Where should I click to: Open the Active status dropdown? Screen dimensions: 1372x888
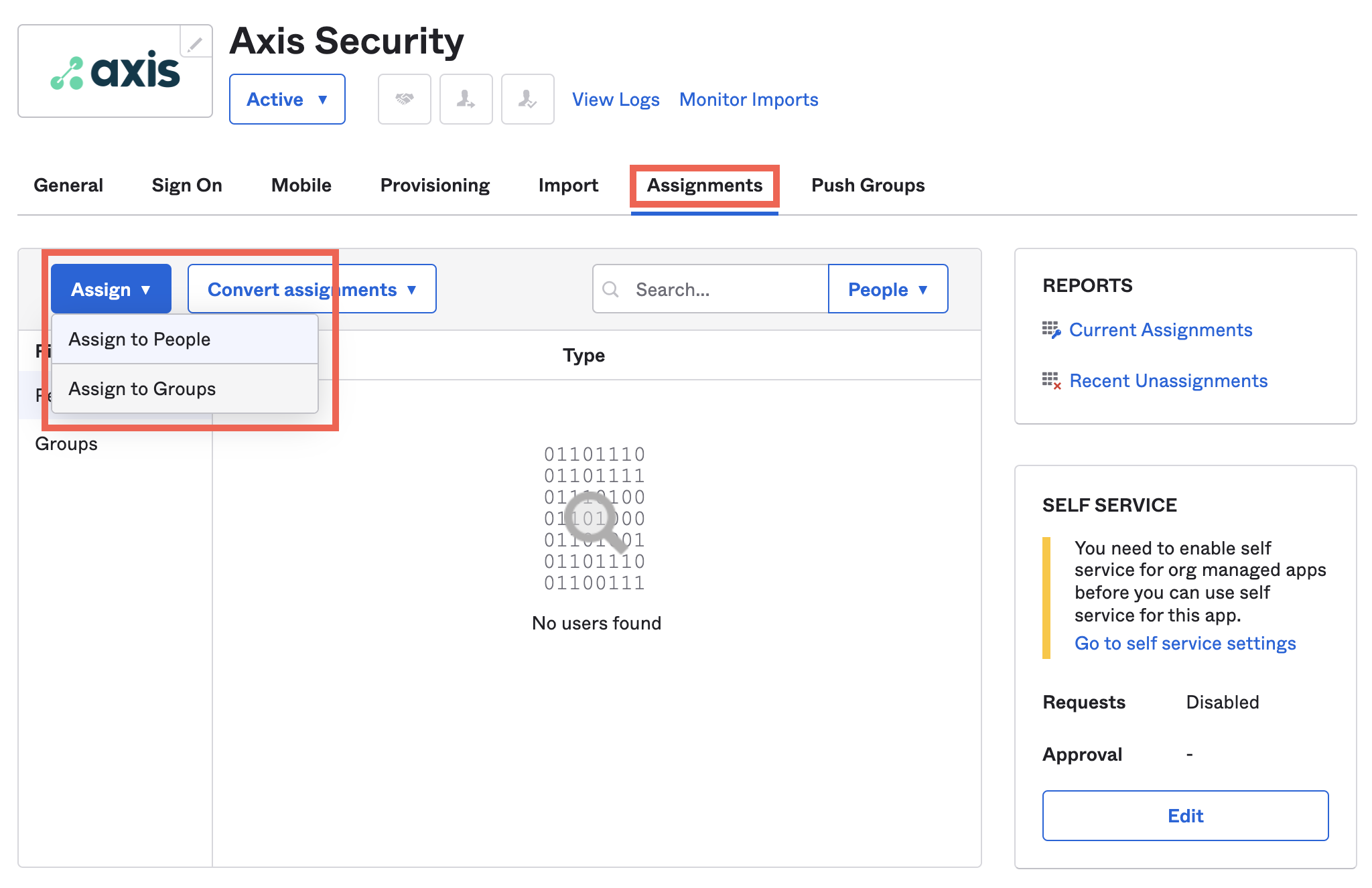[287, 99]
